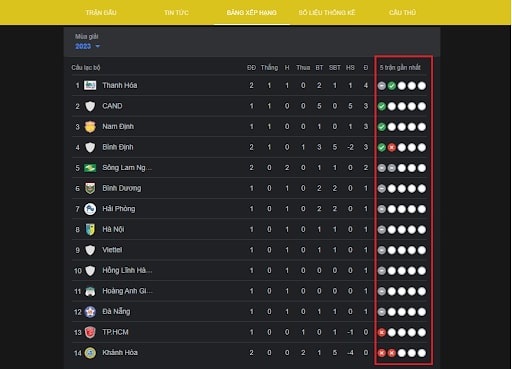The height and width of the screenshot is (369, 512).
Task: Click the Nam Định club crest
Action: [90, 127]
